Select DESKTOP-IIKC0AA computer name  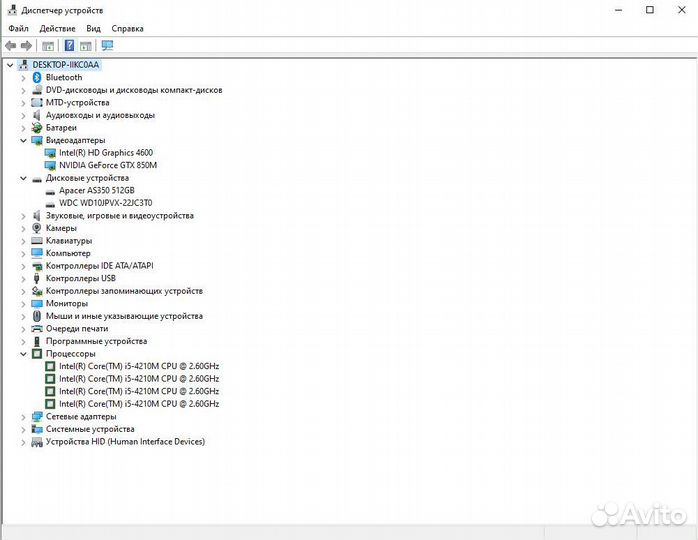click(x=66, y=65)
